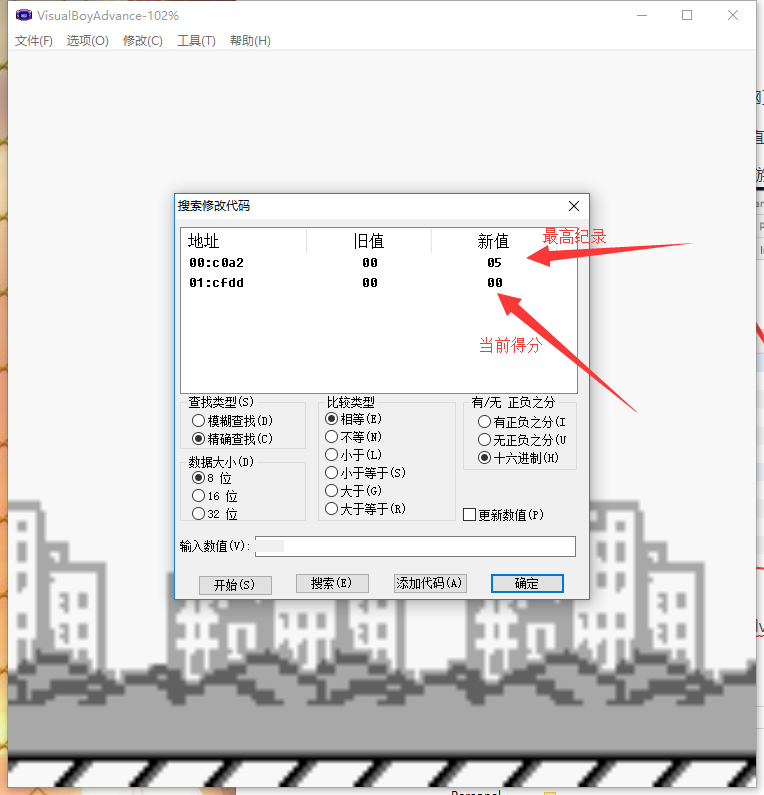Select the address row 01:cfdd
Viewport: 764px width, 795px height.
tap(378, 282)
